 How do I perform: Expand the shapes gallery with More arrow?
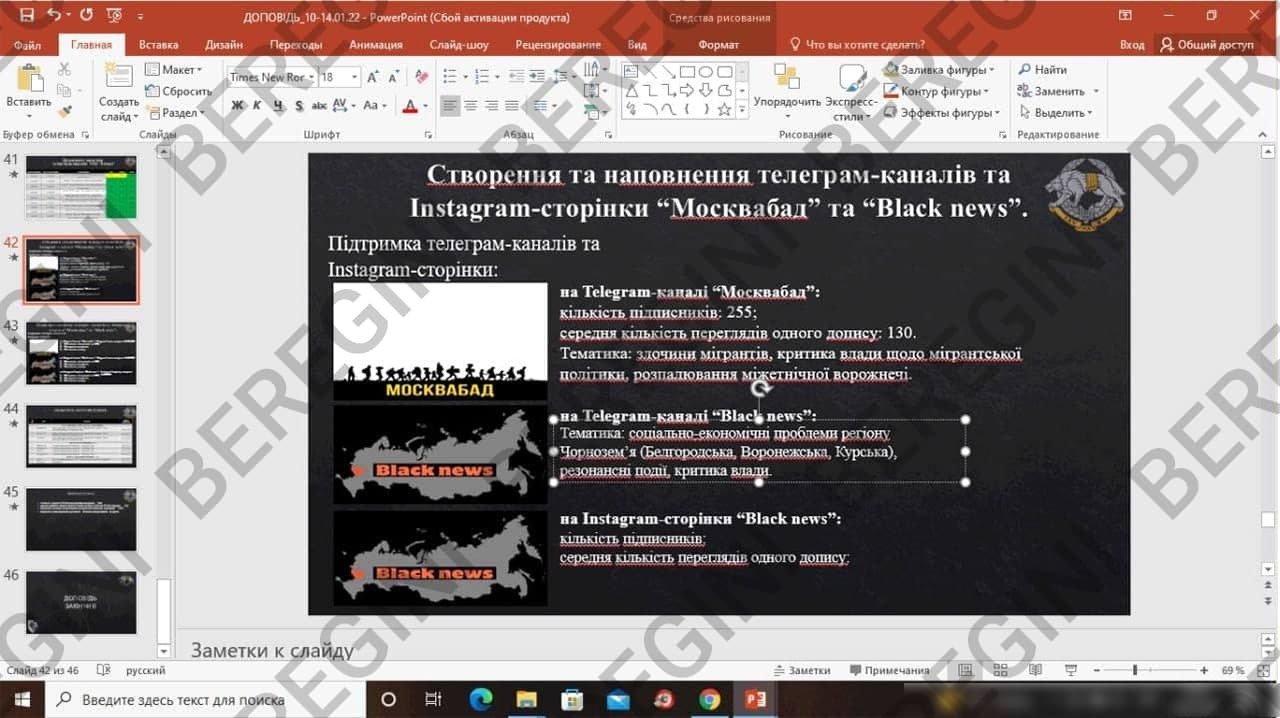click(743, 110)
